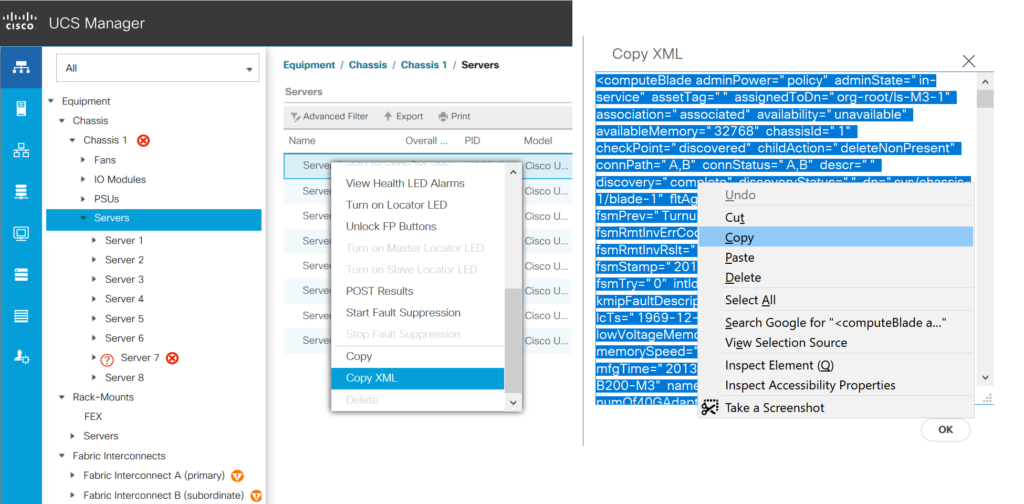Viewport: 1024px width, 504px height.
Task: Select Servers node under Chassis 1
Action: pos(153,219)
